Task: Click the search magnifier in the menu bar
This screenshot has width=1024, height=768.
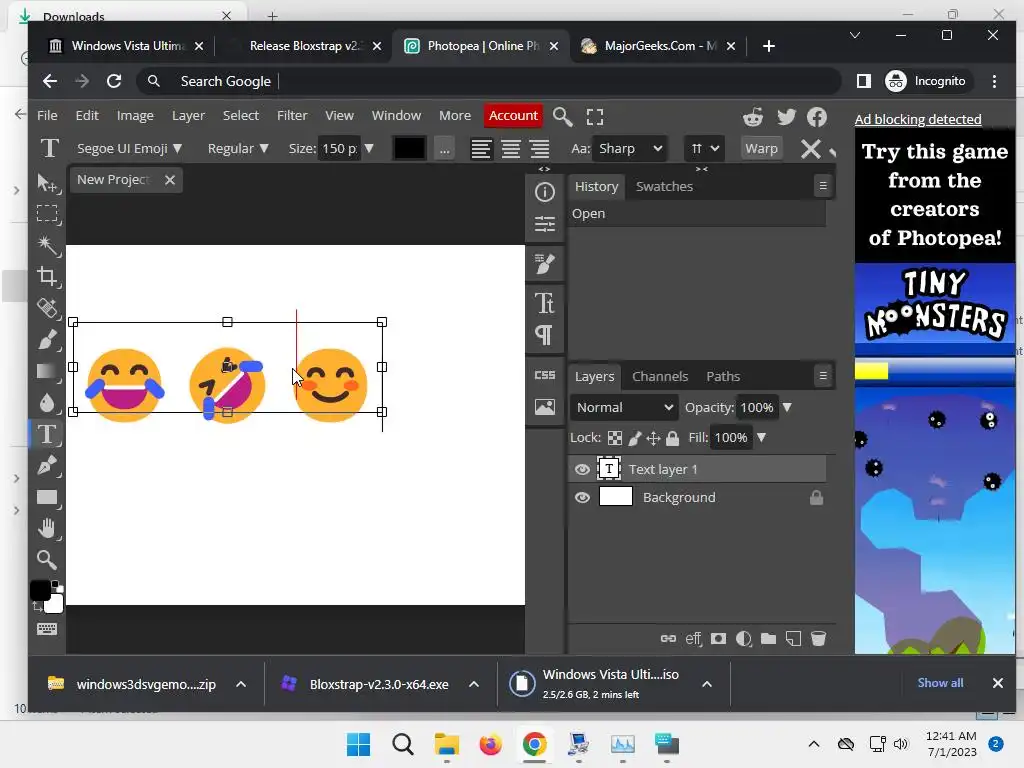Action: (562, 117)
